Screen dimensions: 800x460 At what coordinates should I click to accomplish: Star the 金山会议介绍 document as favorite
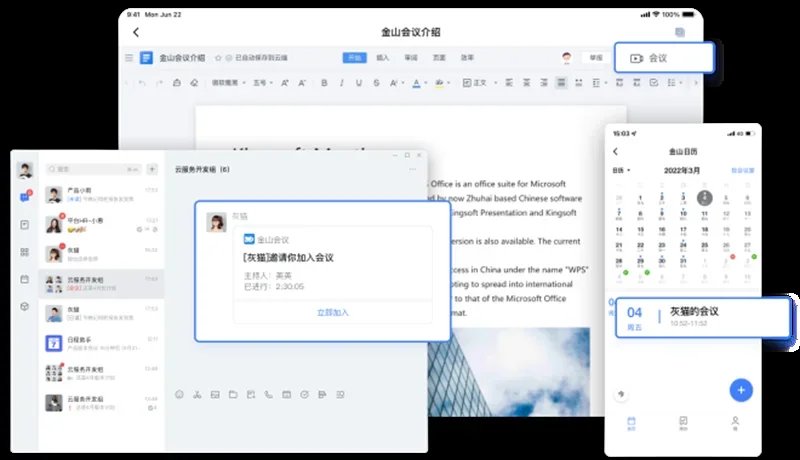(x=218, y=58)
